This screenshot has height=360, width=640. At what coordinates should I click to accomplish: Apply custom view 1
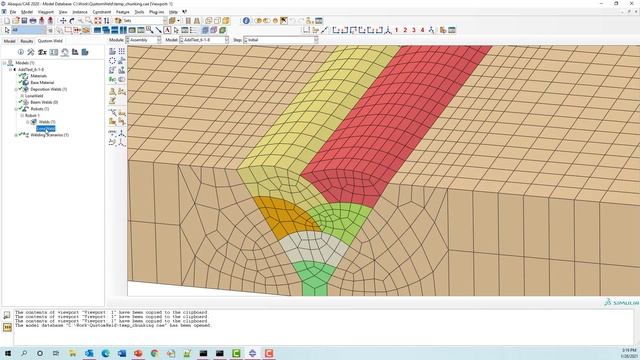pos(396,30)
